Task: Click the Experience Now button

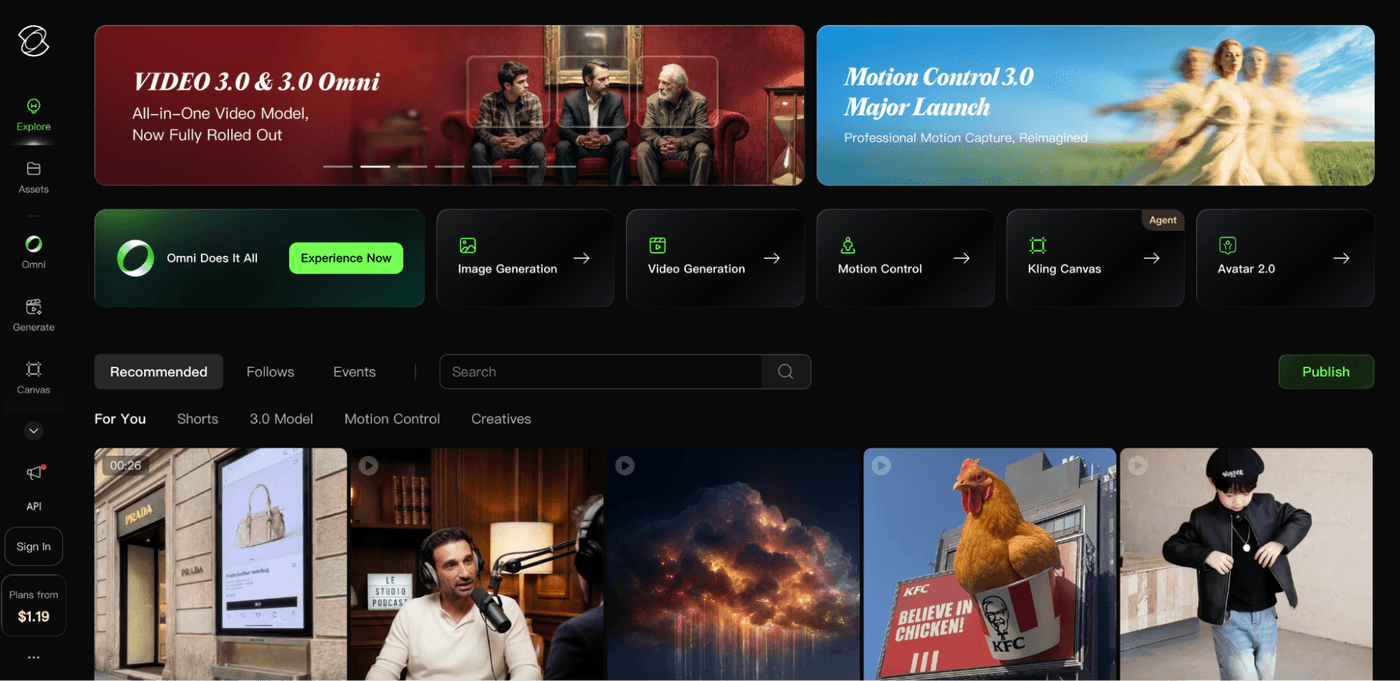Action: coord(346,258)
